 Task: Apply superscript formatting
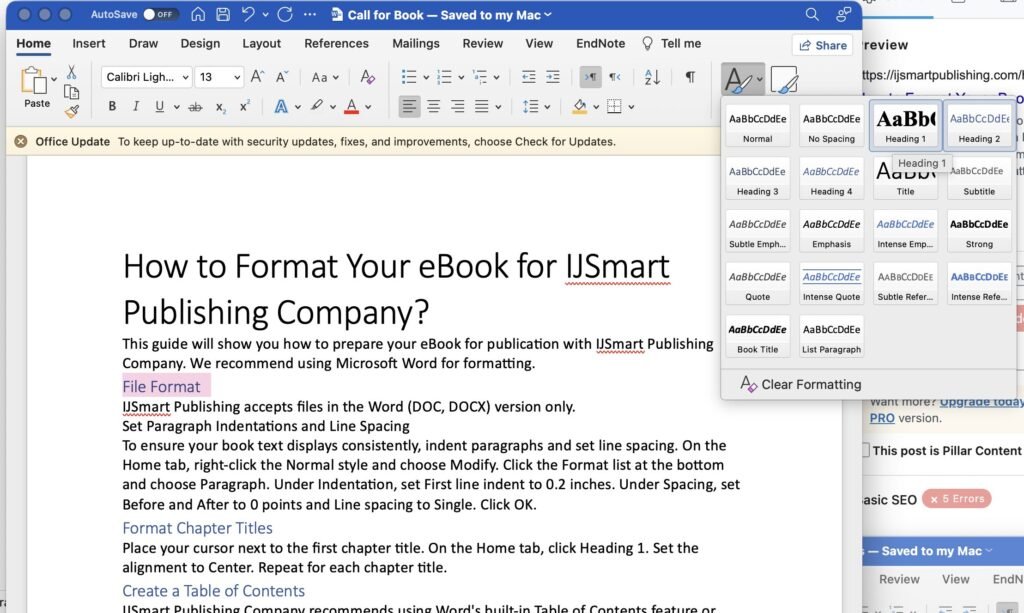pos(245,106)
